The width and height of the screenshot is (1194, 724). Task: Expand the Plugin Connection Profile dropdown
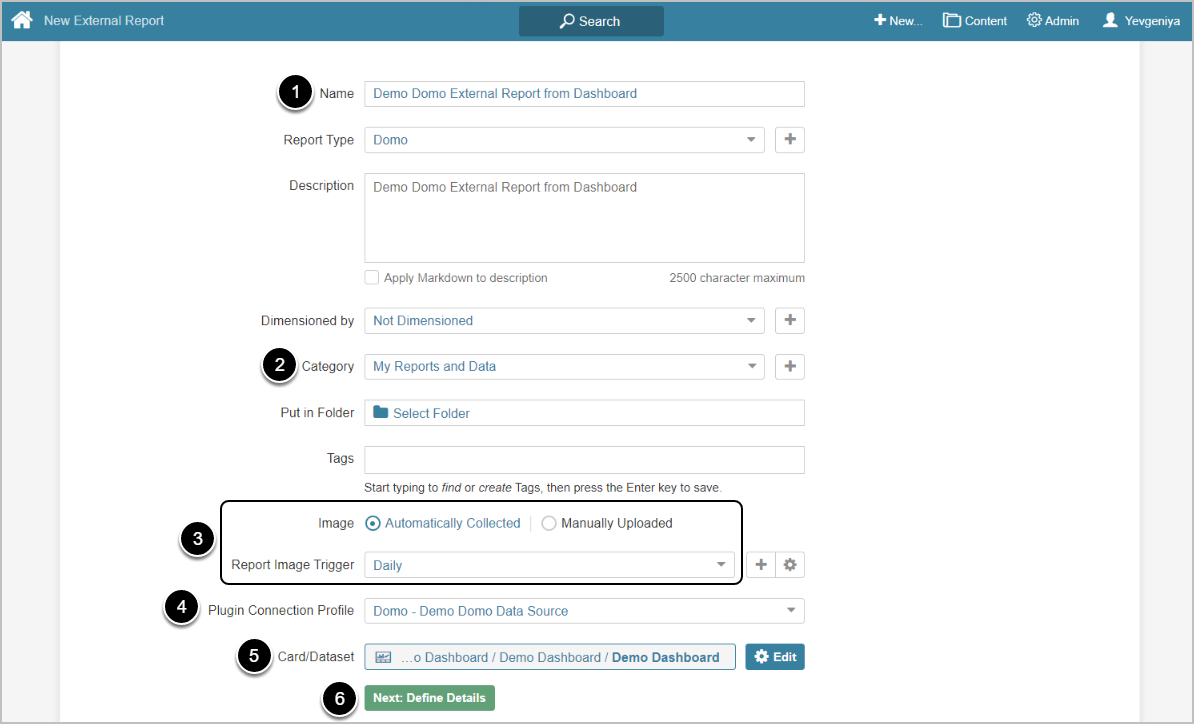click(x=584, y=611)
